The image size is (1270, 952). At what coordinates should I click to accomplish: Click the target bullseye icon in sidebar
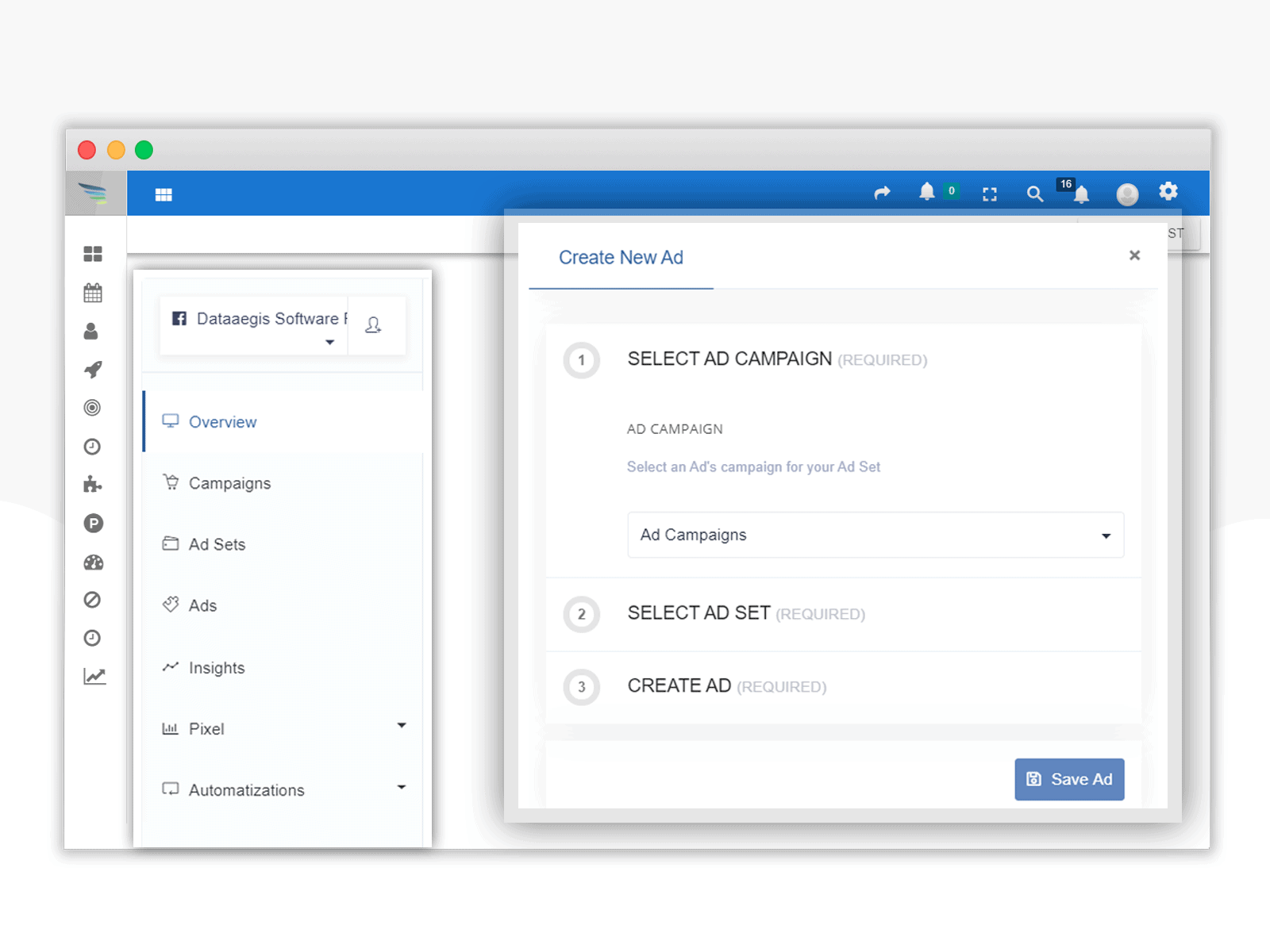coord(92,408)
